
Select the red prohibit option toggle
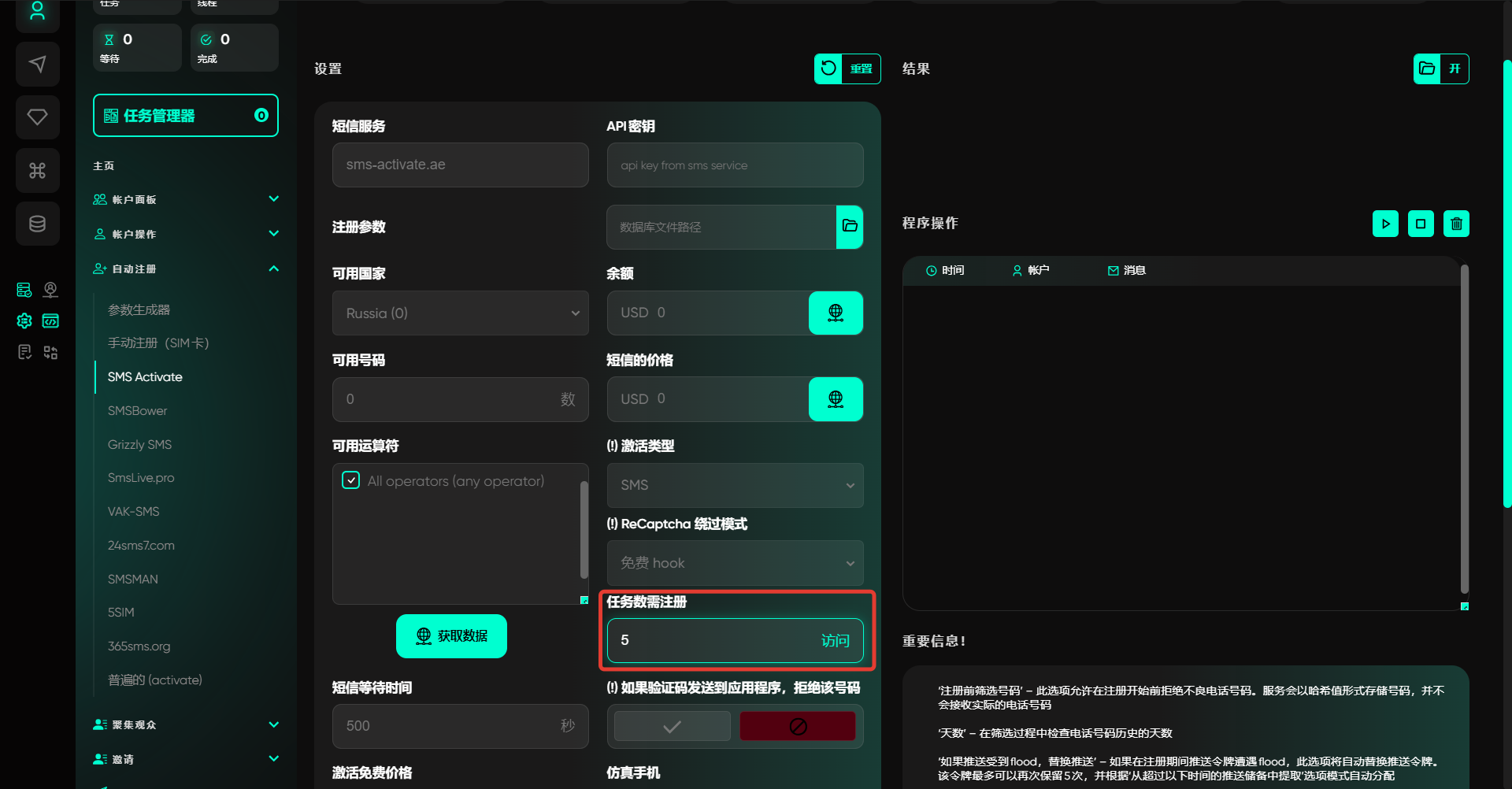pyautogui.click(x=798, y=726)
